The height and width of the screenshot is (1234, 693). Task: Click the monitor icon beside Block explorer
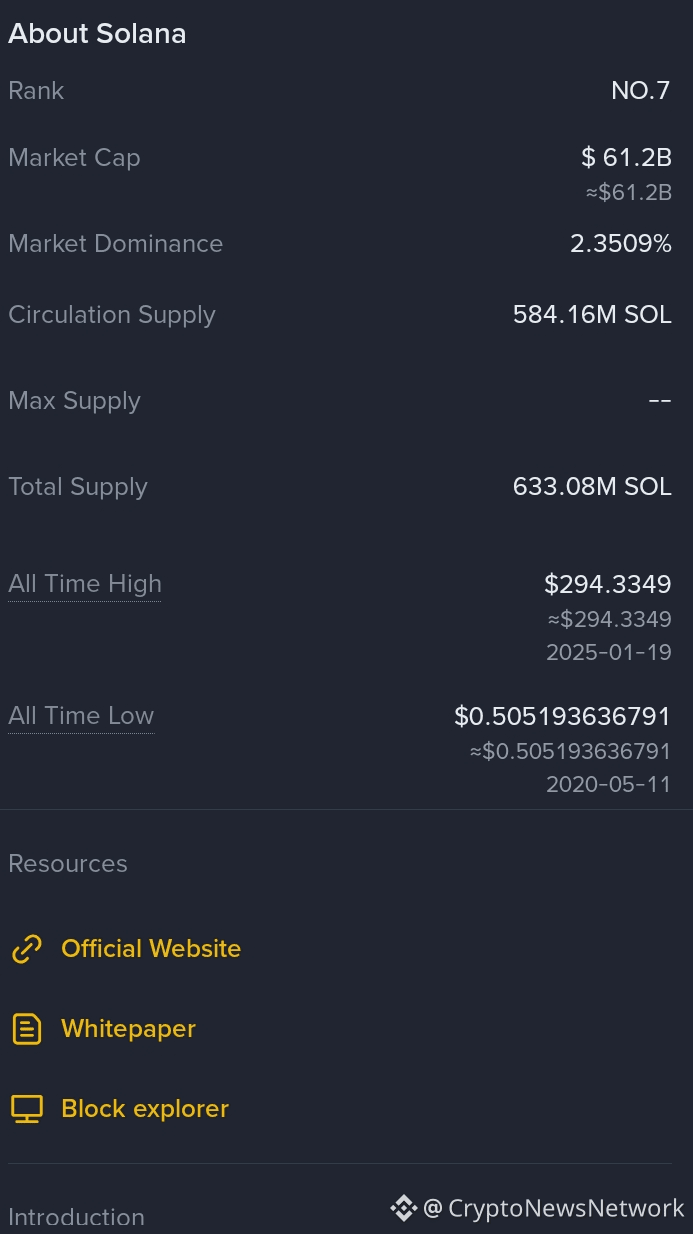pyautogui.click(x=27, y=1109)
